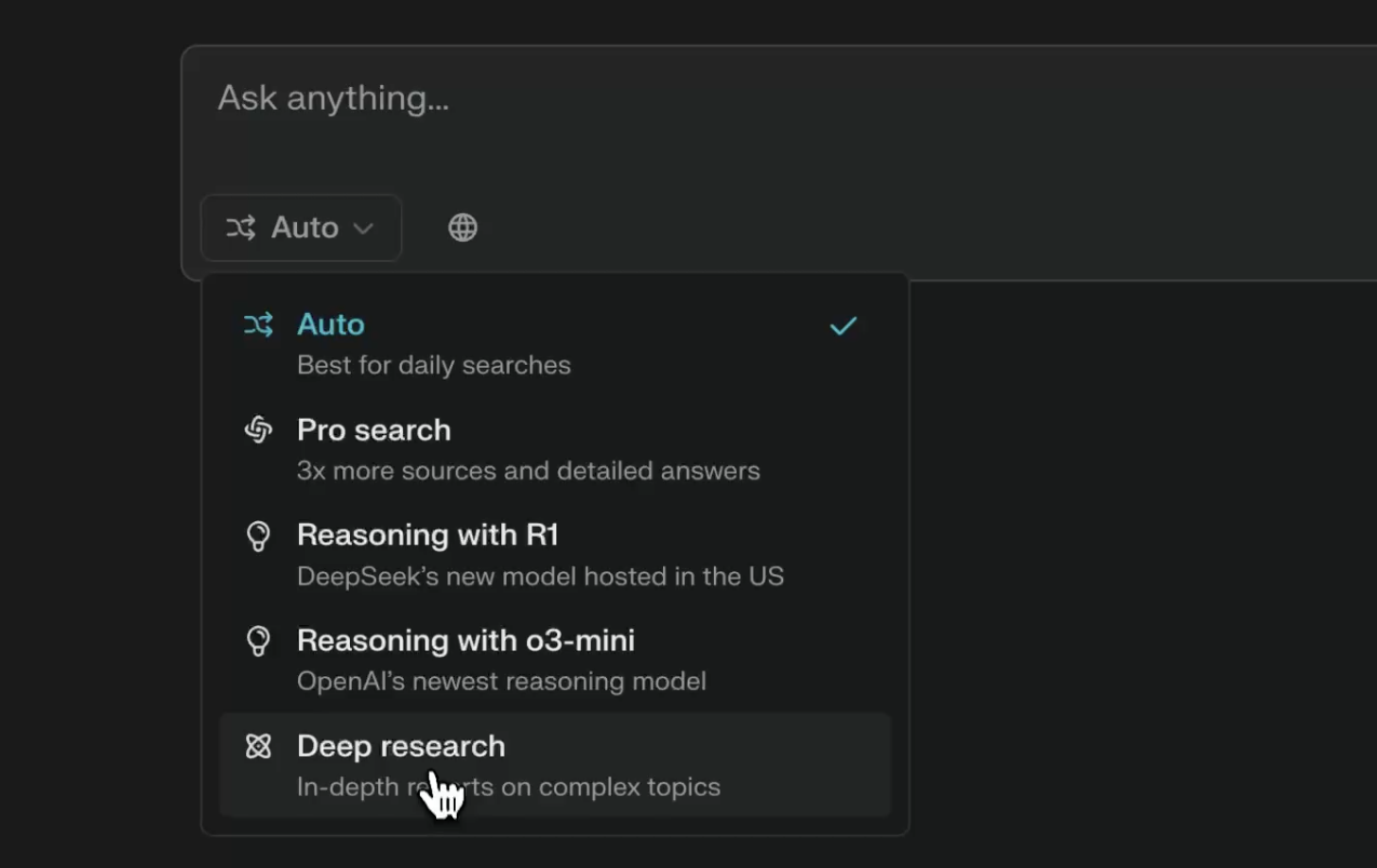Click the globe web search icon
This screenshot has width=1377, height=868.
coord(462,227)
